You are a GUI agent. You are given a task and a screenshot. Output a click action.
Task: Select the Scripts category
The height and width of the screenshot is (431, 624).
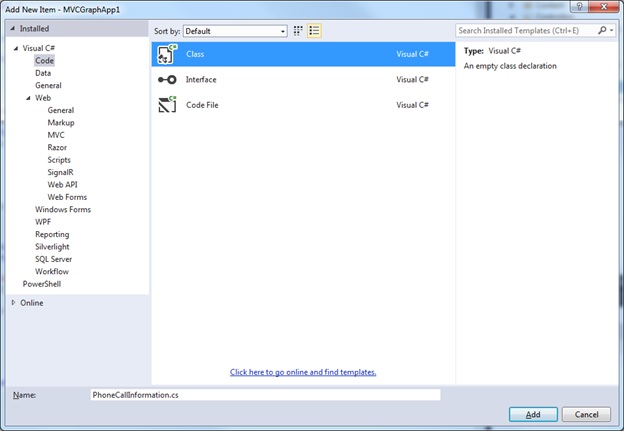pyautogui.click(x=59, y=160)
